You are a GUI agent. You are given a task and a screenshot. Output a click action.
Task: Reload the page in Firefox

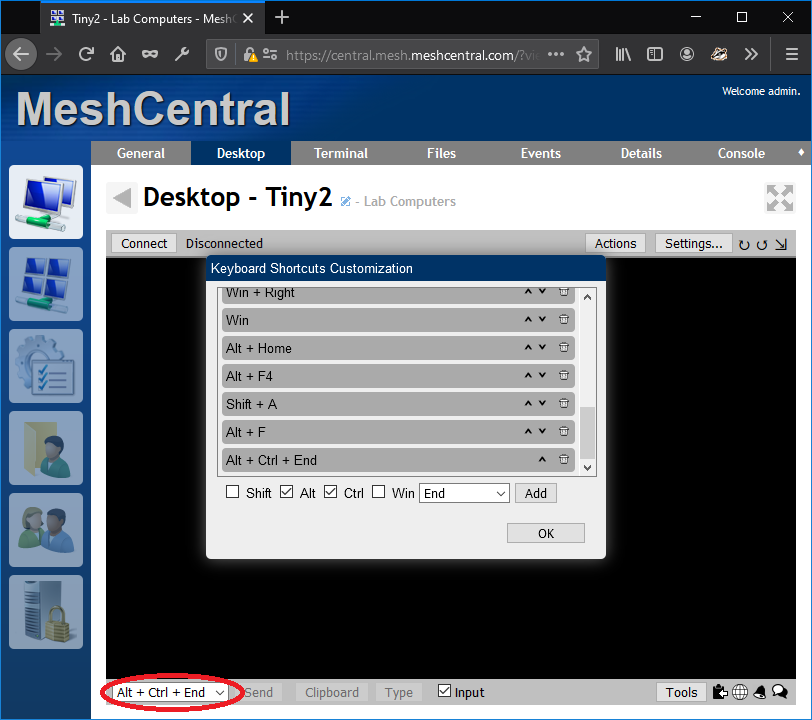click(x=86, y=54)
